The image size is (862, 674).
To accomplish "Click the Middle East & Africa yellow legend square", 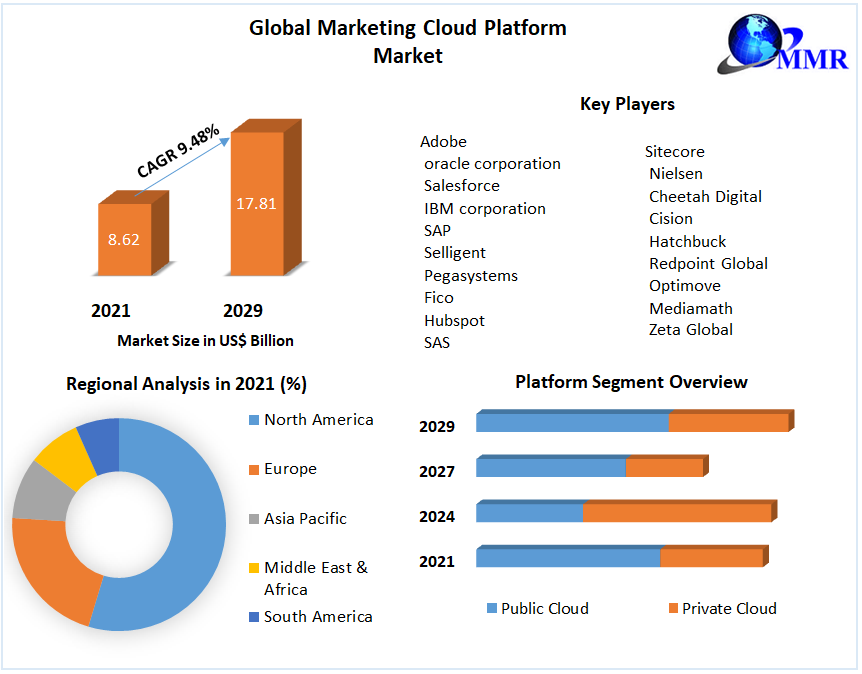I will click(x=254, y=568).
